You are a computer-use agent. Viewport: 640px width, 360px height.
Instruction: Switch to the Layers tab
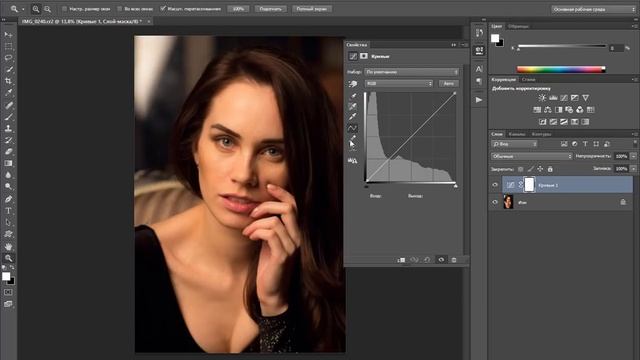click(497, 134)
